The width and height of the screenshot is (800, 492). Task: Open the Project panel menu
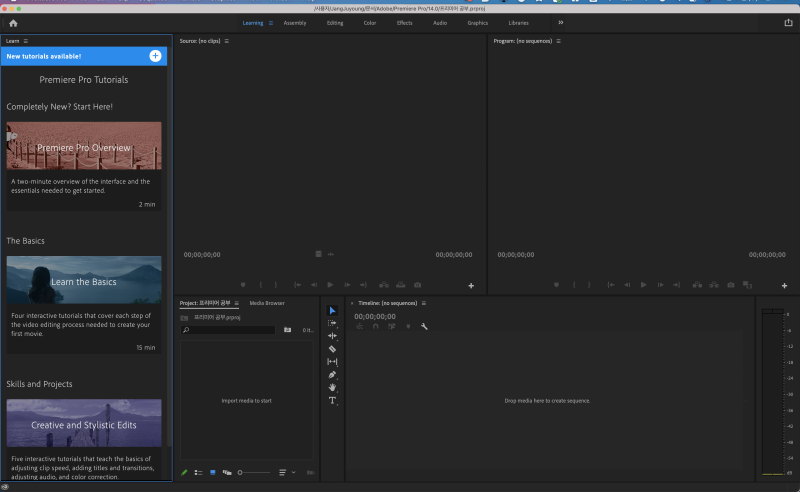pyautogui.click(x=237, y=303)
